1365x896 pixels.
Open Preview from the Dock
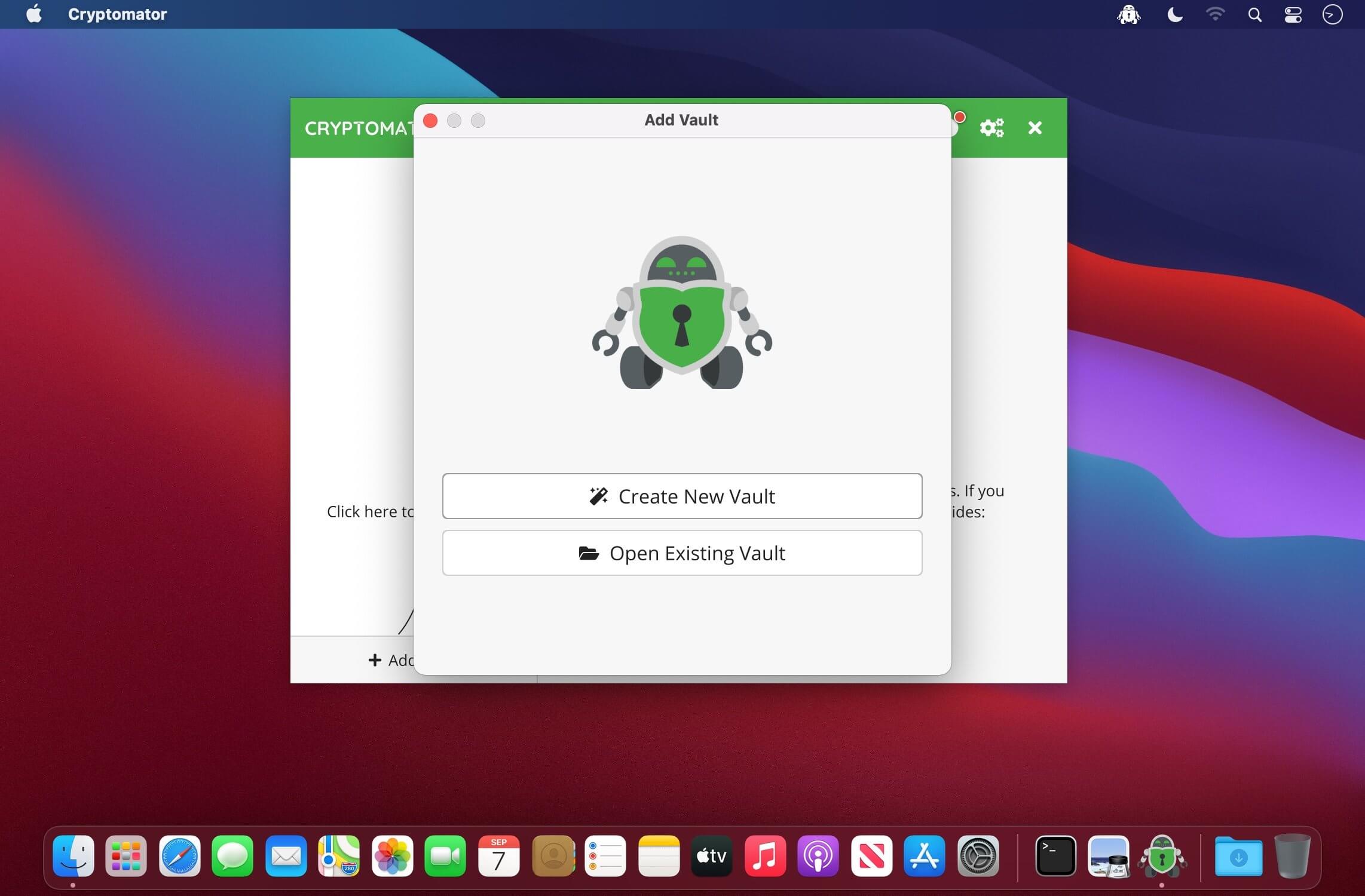tap(1109, 855)
